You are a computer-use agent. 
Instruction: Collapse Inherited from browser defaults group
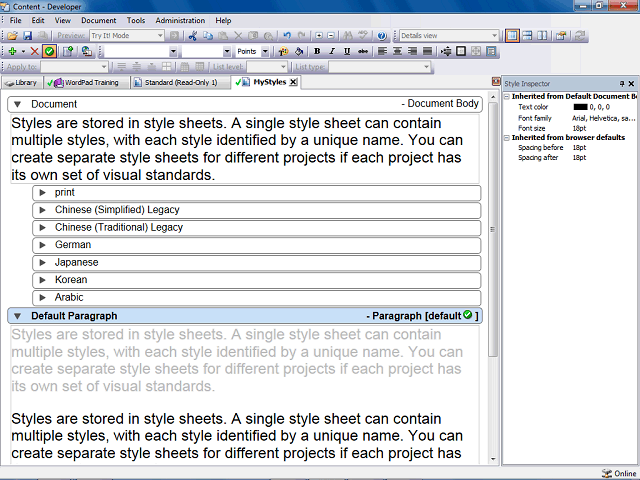(x=507, y=138)
